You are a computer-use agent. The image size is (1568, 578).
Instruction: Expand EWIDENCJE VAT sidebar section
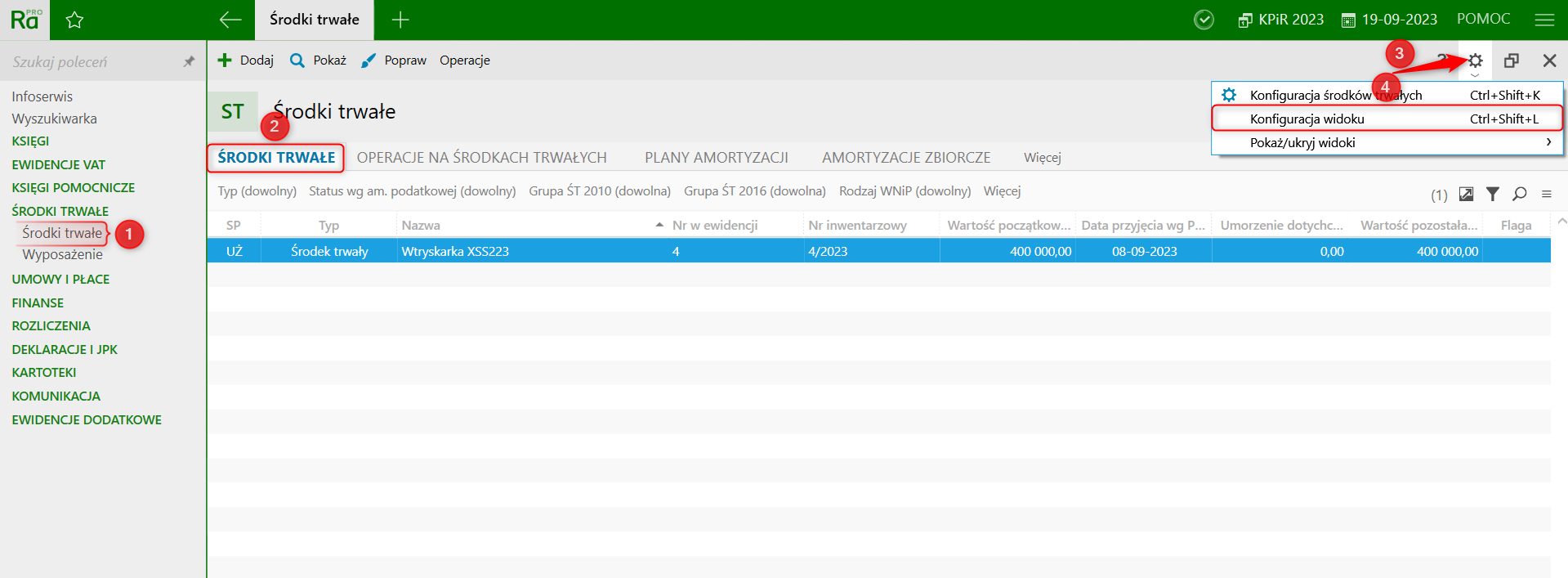pos(58,164)
